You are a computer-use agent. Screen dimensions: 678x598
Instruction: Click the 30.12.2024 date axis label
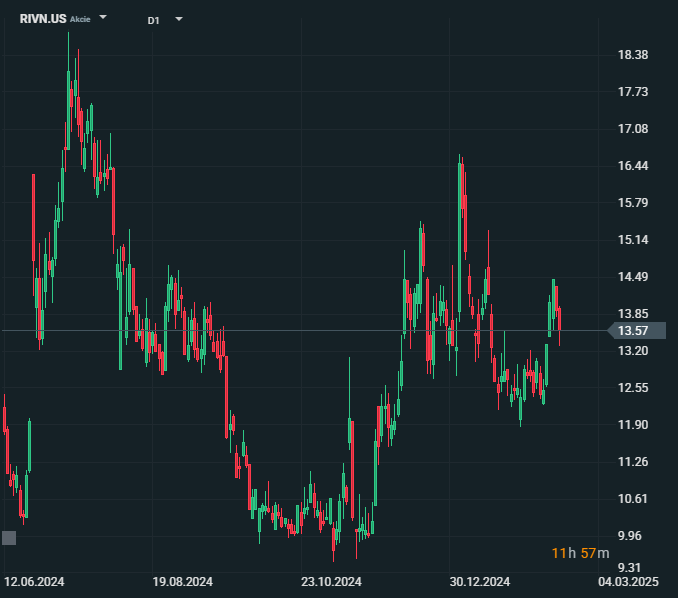480,582
